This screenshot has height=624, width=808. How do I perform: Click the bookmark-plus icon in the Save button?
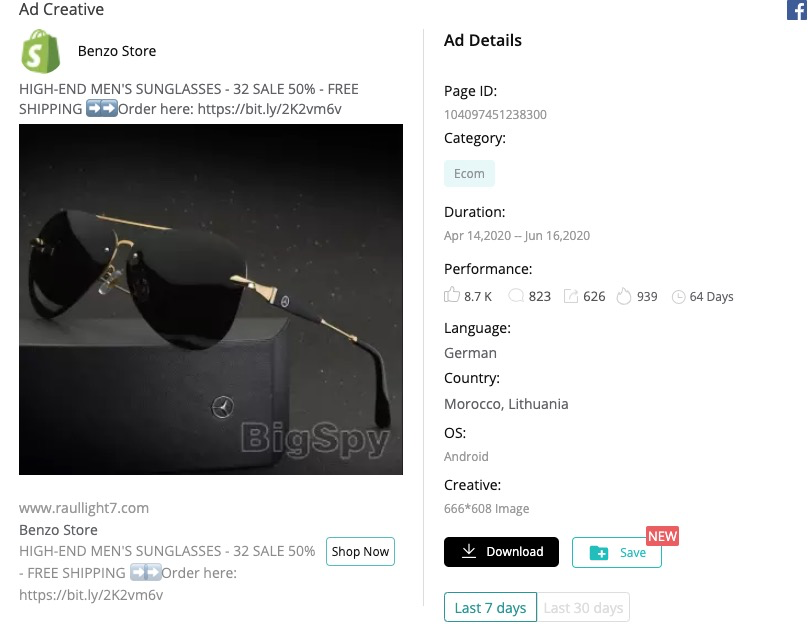click(x=600, y=551)
